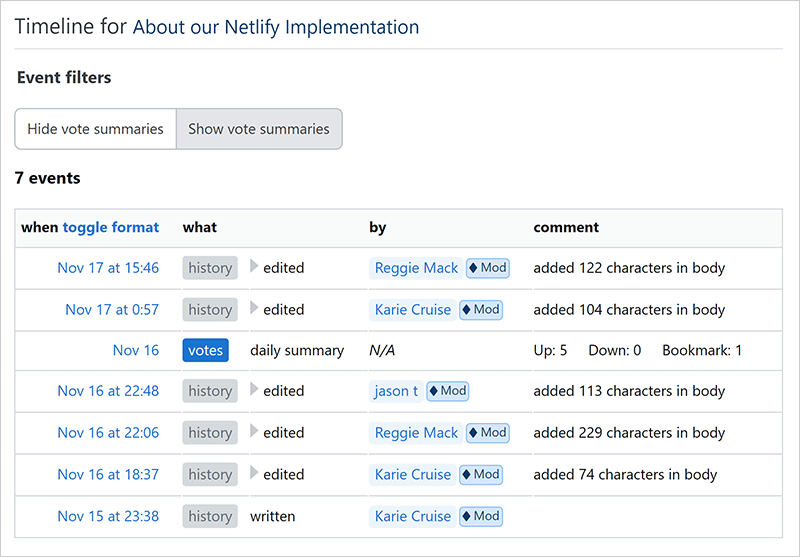Click Mod badge next to Reggie Mack, Nov 17

[x=487, y=268]
